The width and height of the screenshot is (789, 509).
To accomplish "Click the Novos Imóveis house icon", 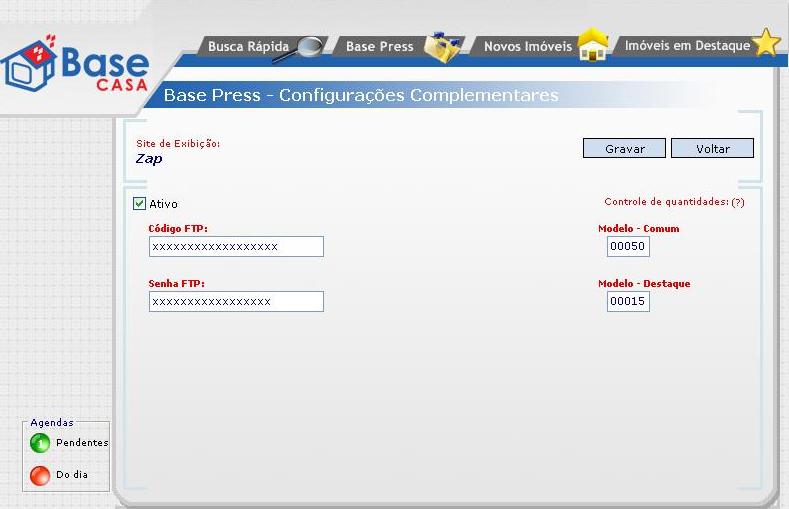I will pyautogui.click(x=593, y=47).
